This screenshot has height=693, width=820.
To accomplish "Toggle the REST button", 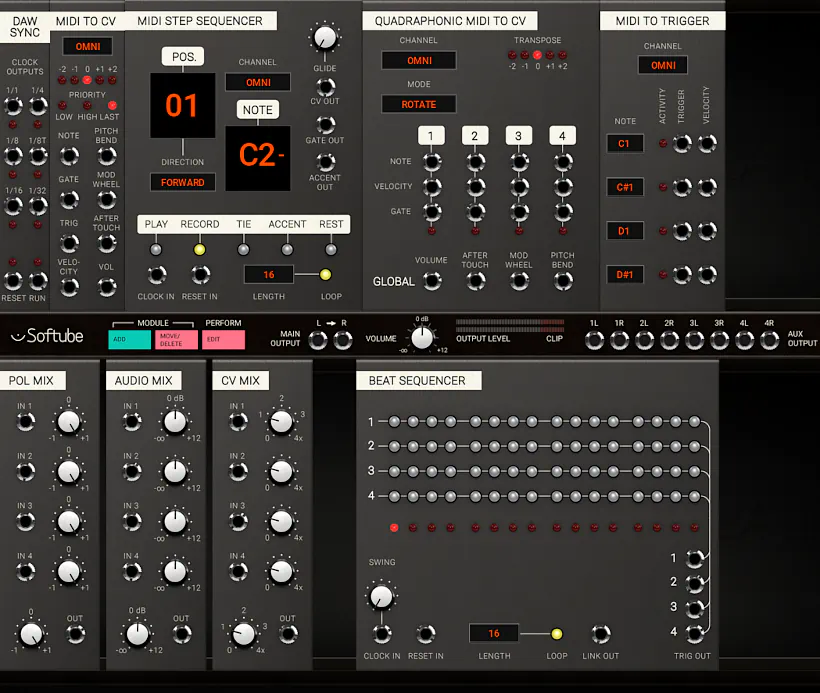I will 331,249.
